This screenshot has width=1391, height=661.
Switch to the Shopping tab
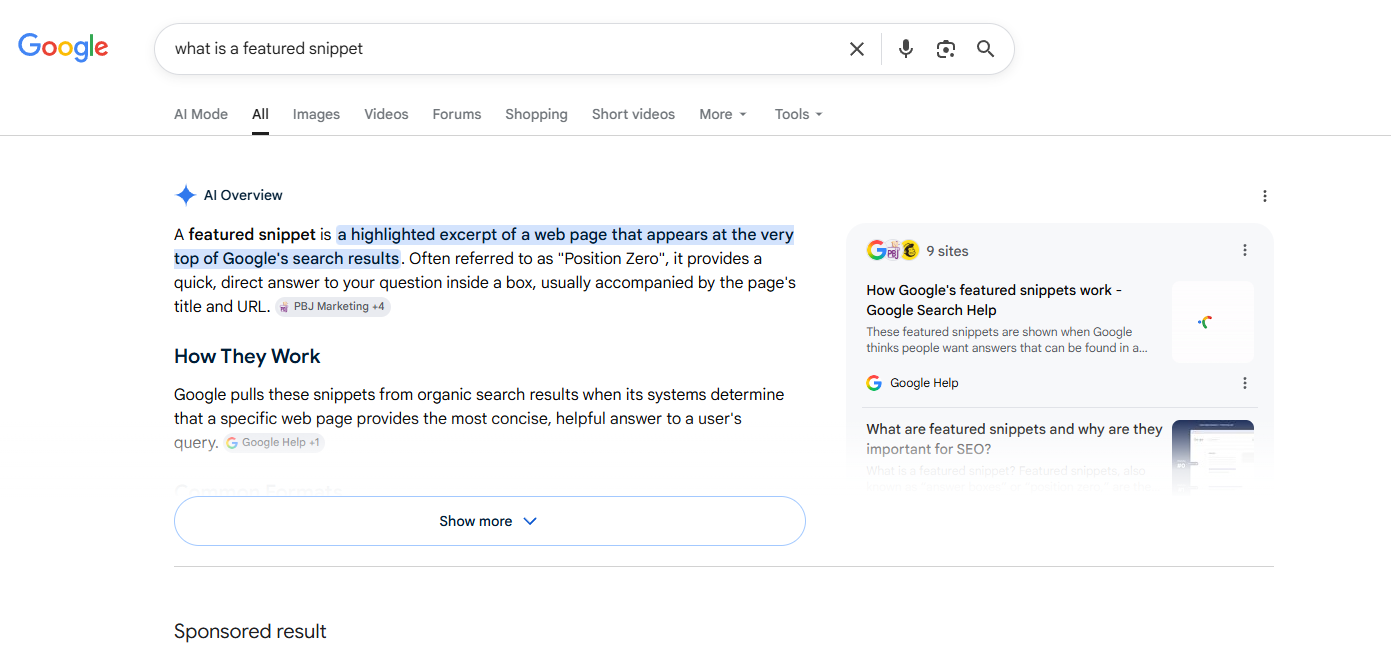coord(536,114)
